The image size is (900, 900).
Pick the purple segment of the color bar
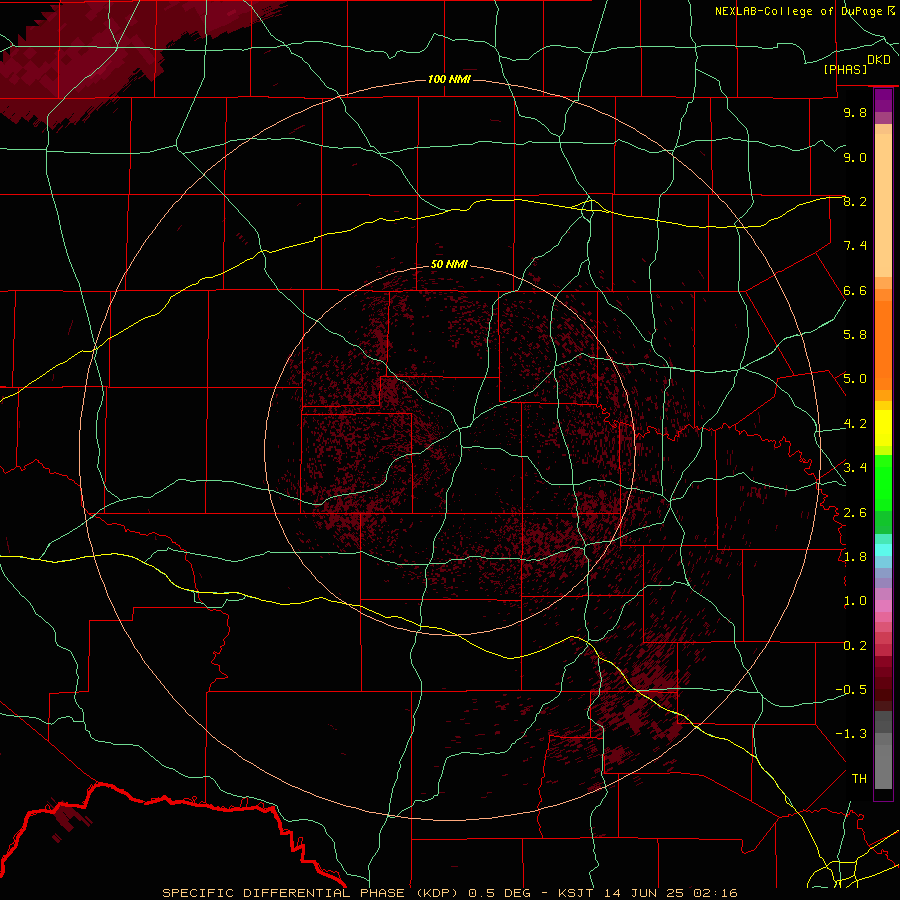[x=883, y=101]
